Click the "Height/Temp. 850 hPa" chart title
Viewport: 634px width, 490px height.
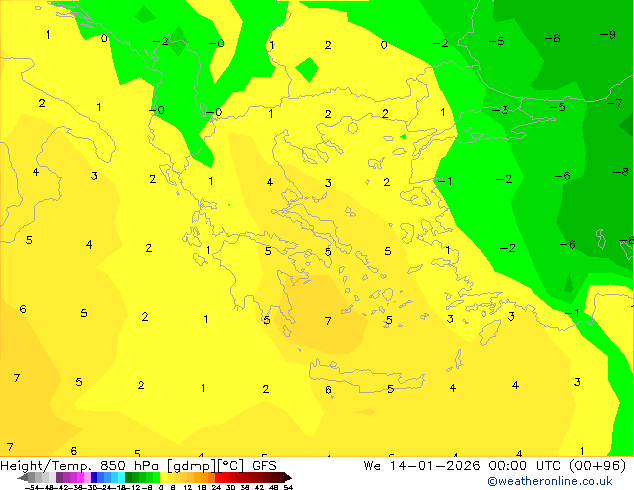click(x=80, y=466)
